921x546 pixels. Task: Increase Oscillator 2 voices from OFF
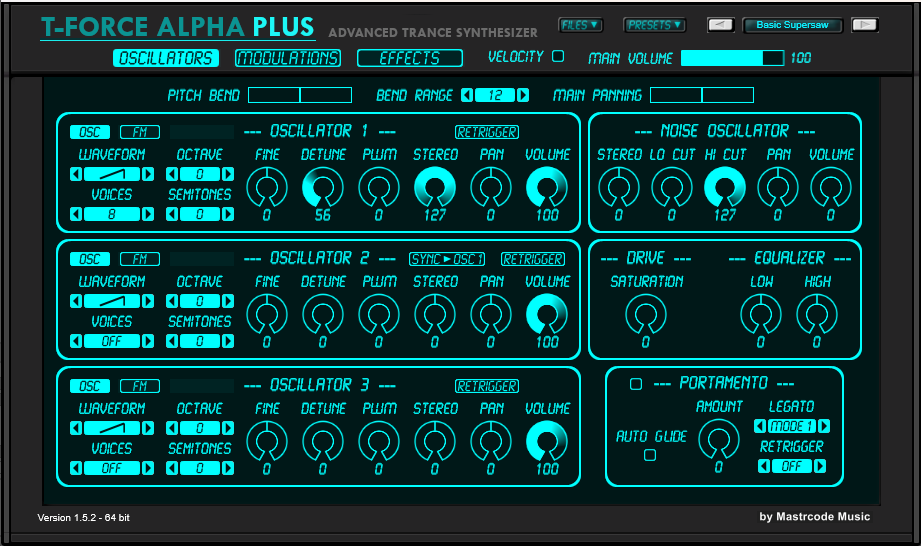148,341
